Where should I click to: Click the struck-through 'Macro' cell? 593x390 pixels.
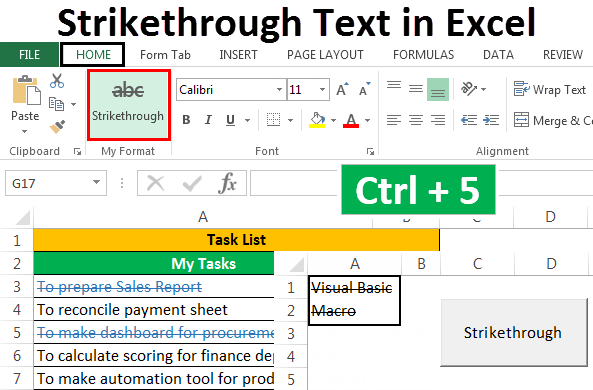355,311
